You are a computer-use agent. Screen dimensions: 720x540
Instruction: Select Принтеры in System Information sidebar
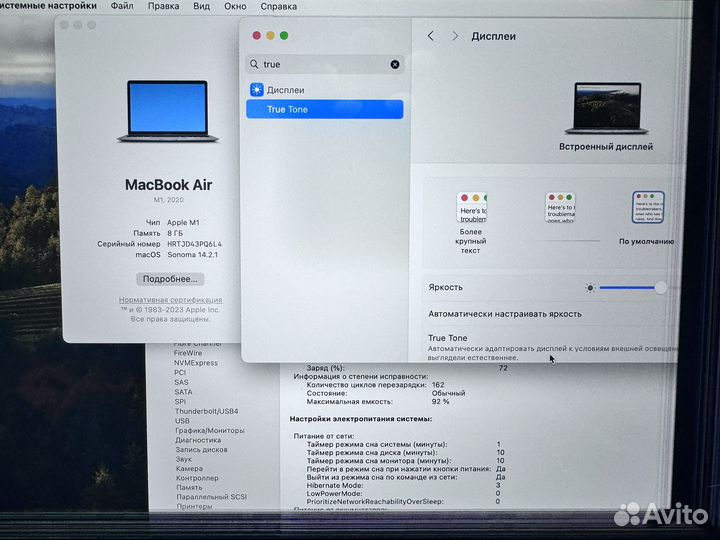(x=194, y=506)
